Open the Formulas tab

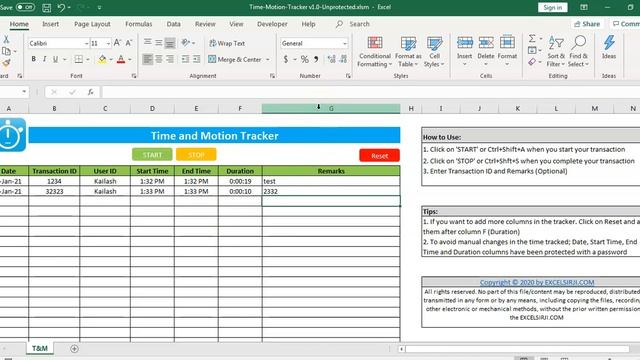pos(138,24)
